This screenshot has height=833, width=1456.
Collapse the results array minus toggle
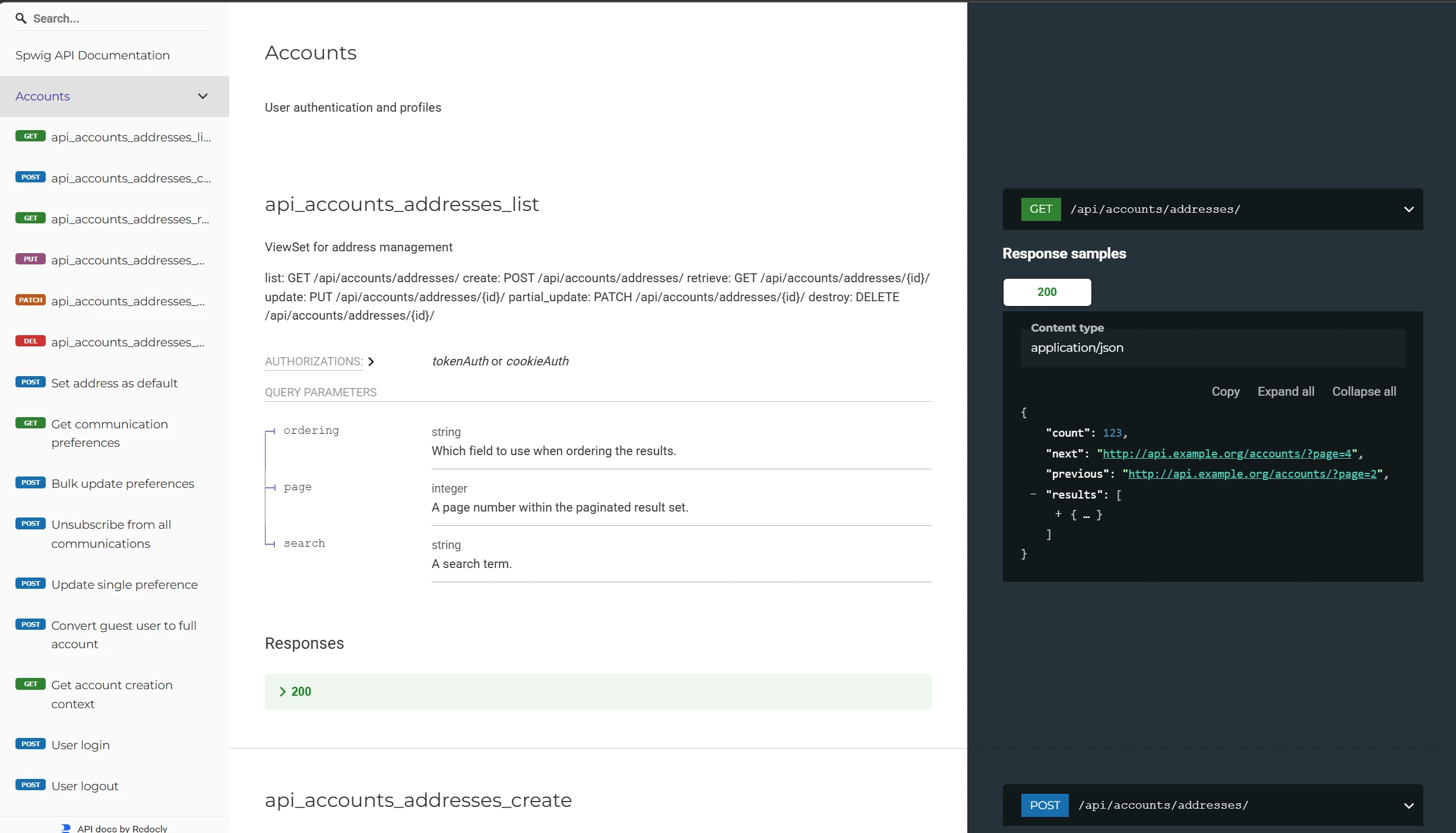tap(1033, 494)
